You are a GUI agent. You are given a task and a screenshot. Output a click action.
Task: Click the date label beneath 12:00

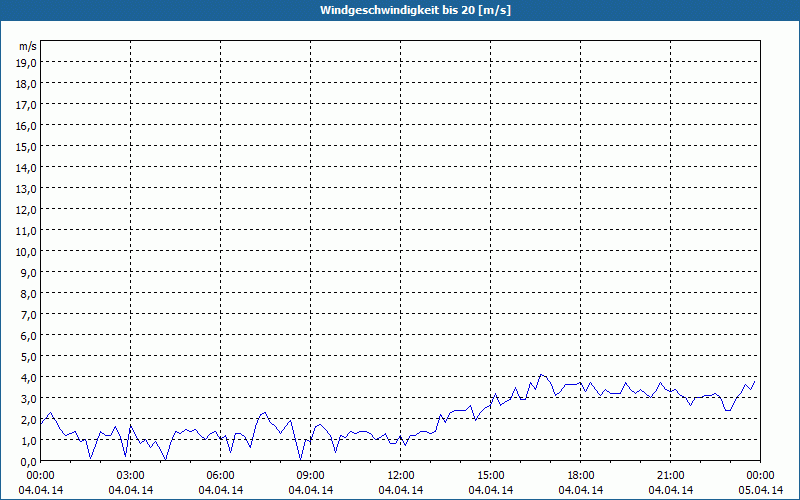[x=400, y=490]
